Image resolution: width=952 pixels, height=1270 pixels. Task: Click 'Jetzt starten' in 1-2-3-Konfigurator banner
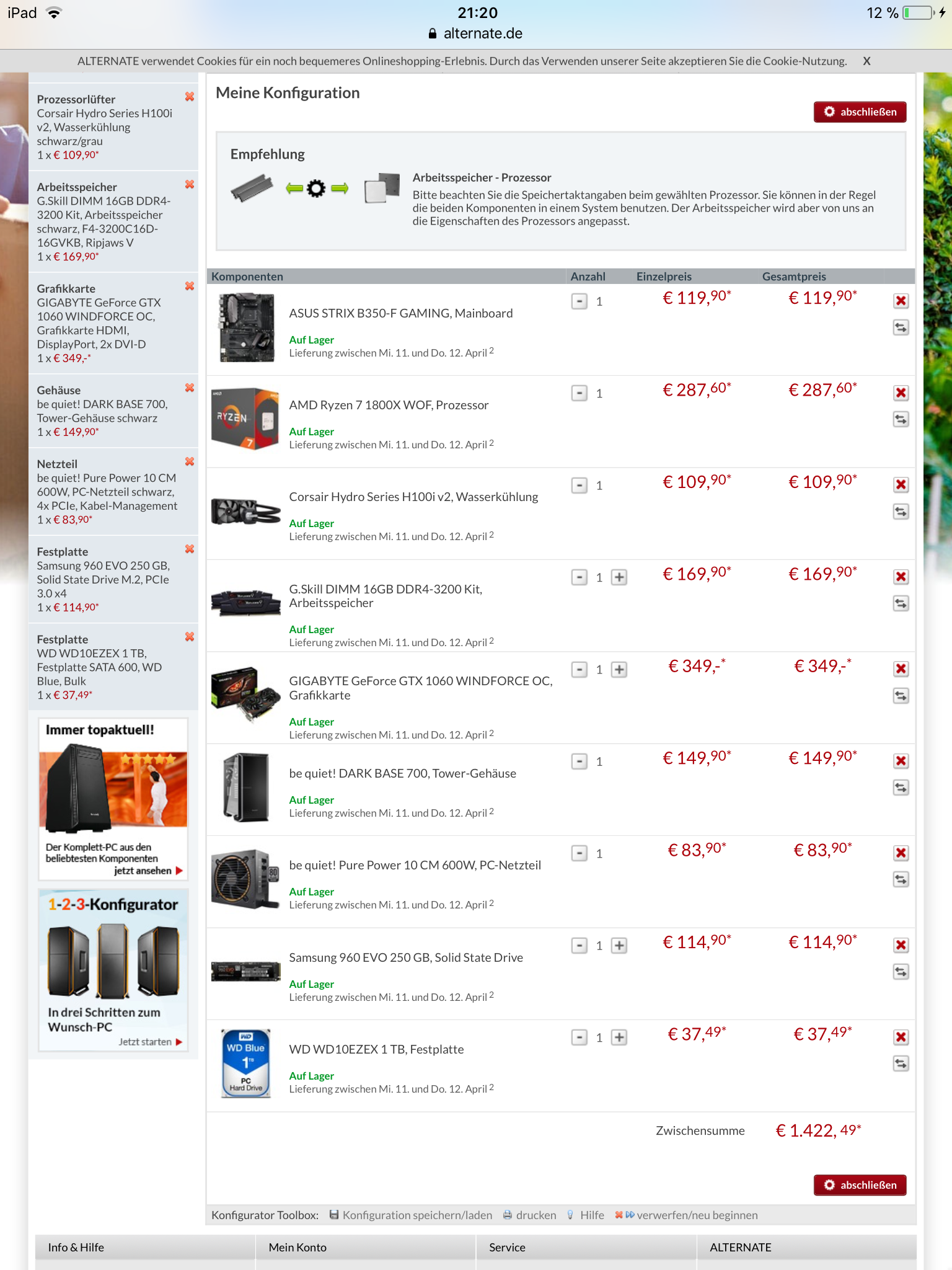[x=151, y=1042]
